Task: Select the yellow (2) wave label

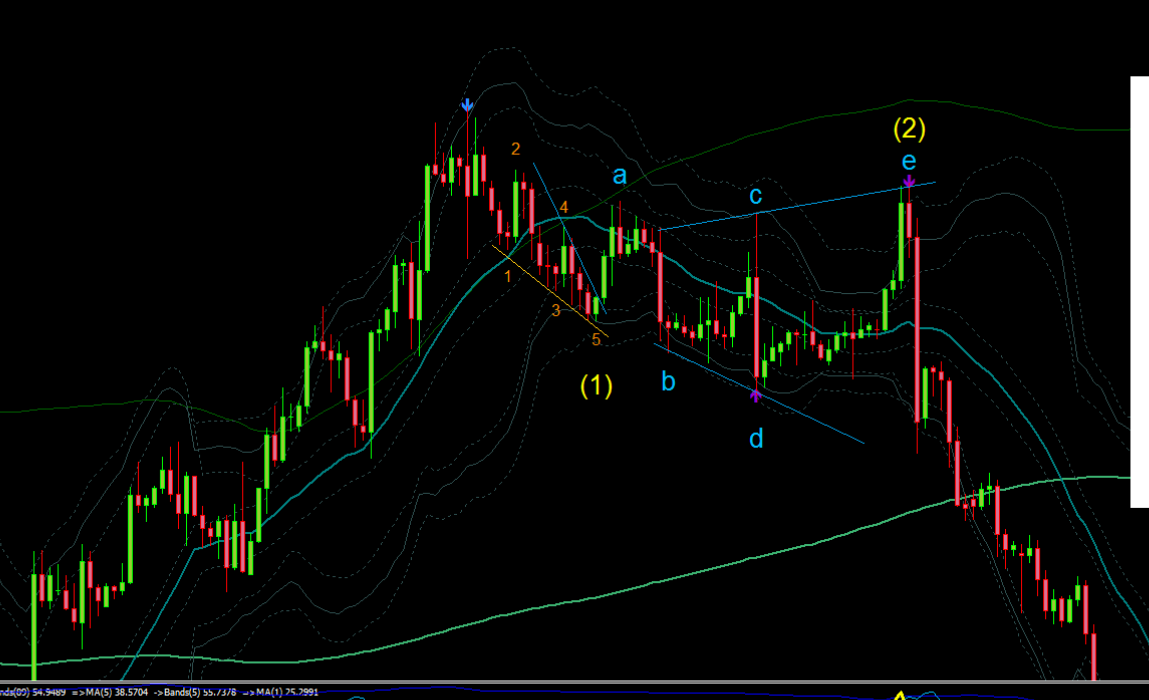Action: tap(909, 128)
